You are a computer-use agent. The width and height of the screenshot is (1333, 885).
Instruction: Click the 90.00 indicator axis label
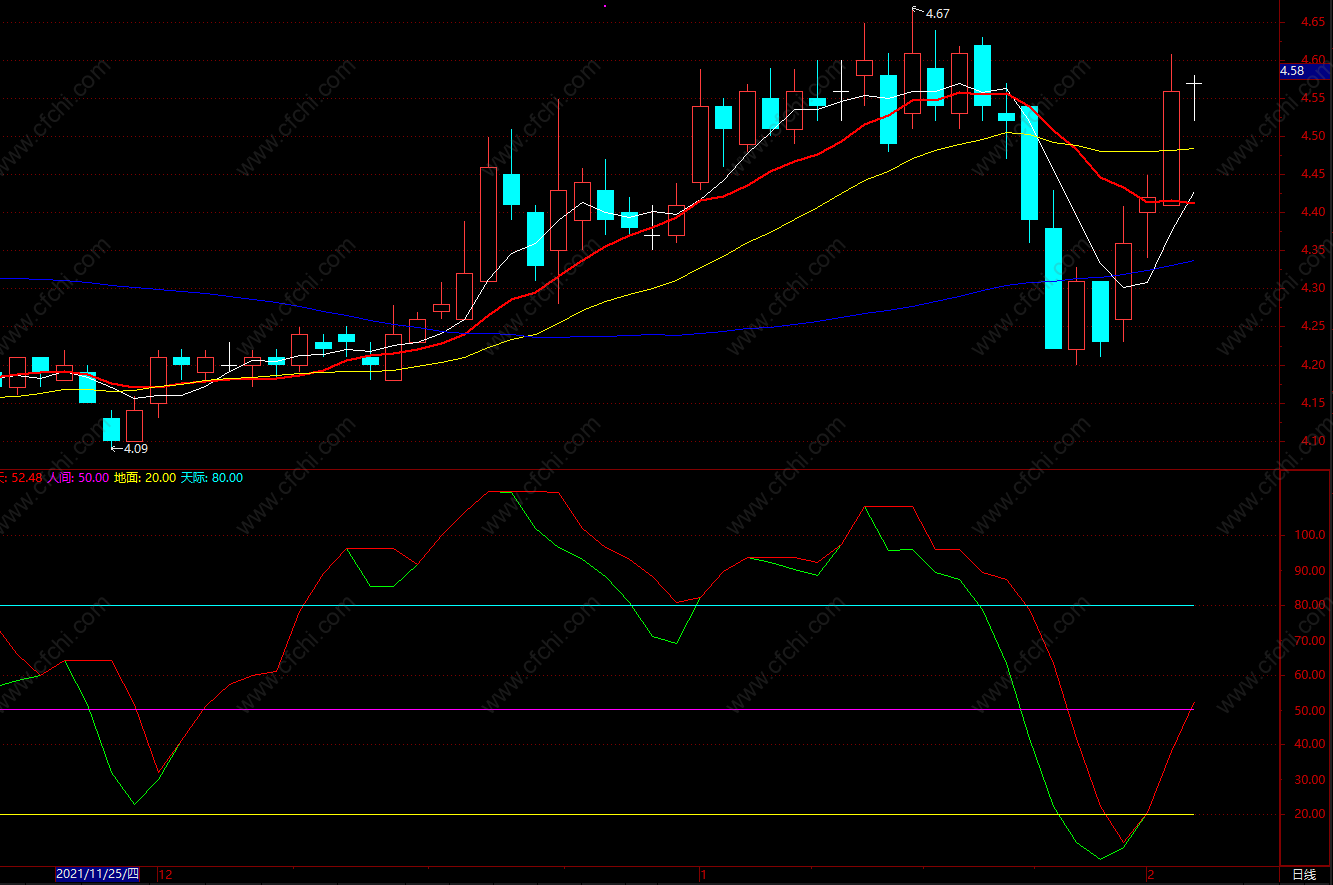1311,571
